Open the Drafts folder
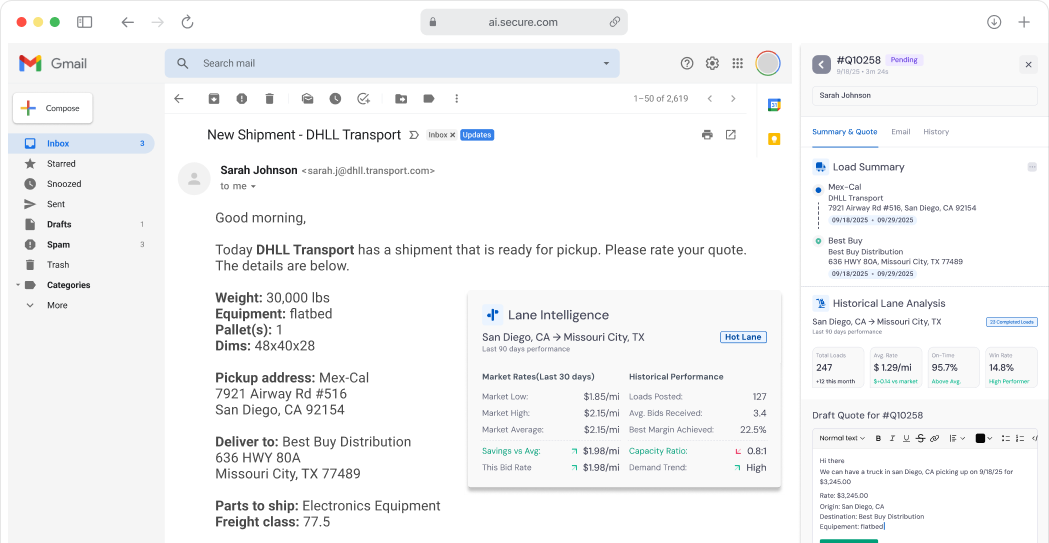Image resolution: width=1049 pixels, height=543 pixels. point(59,224)
